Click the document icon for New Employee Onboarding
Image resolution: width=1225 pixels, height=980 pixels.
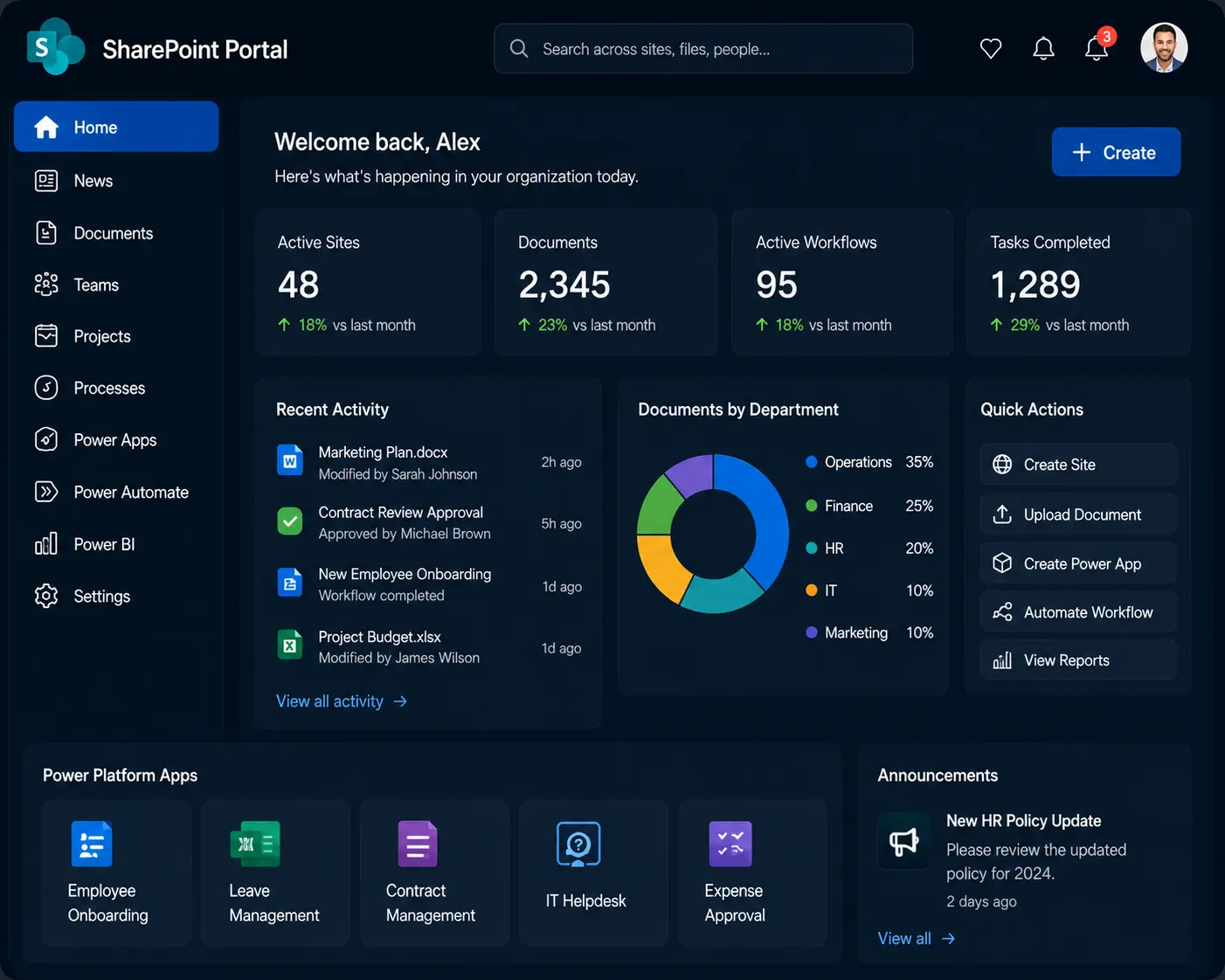coord(290,583)
